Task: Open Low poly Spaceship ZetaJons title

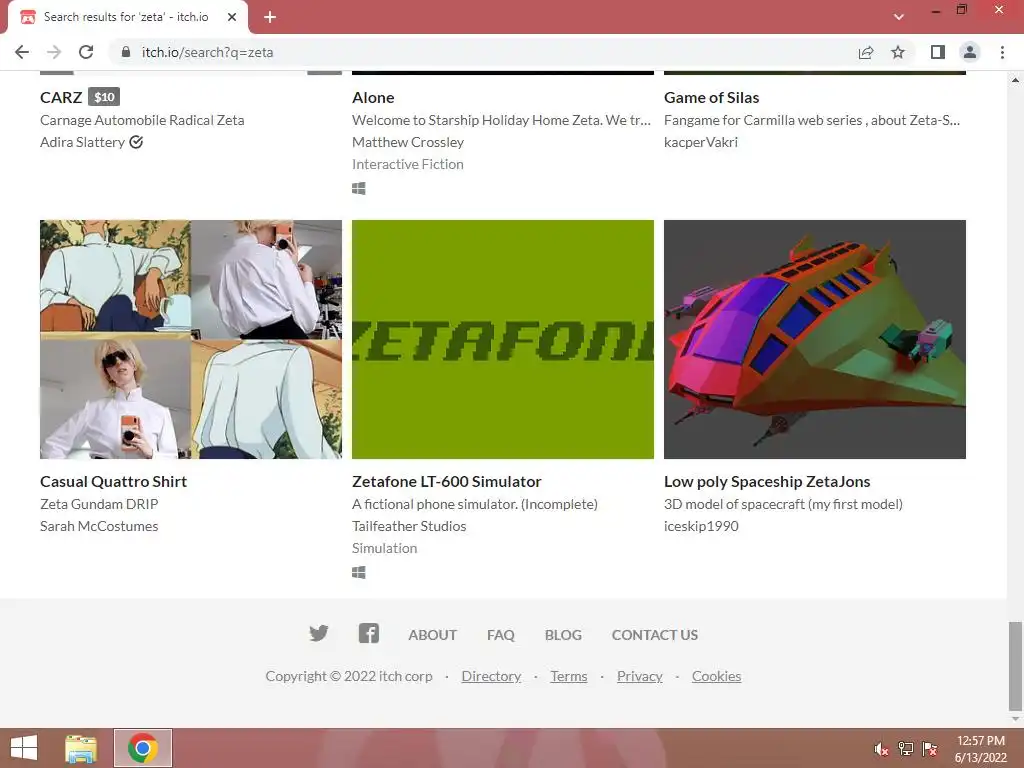Action: [x=767, y=481]
